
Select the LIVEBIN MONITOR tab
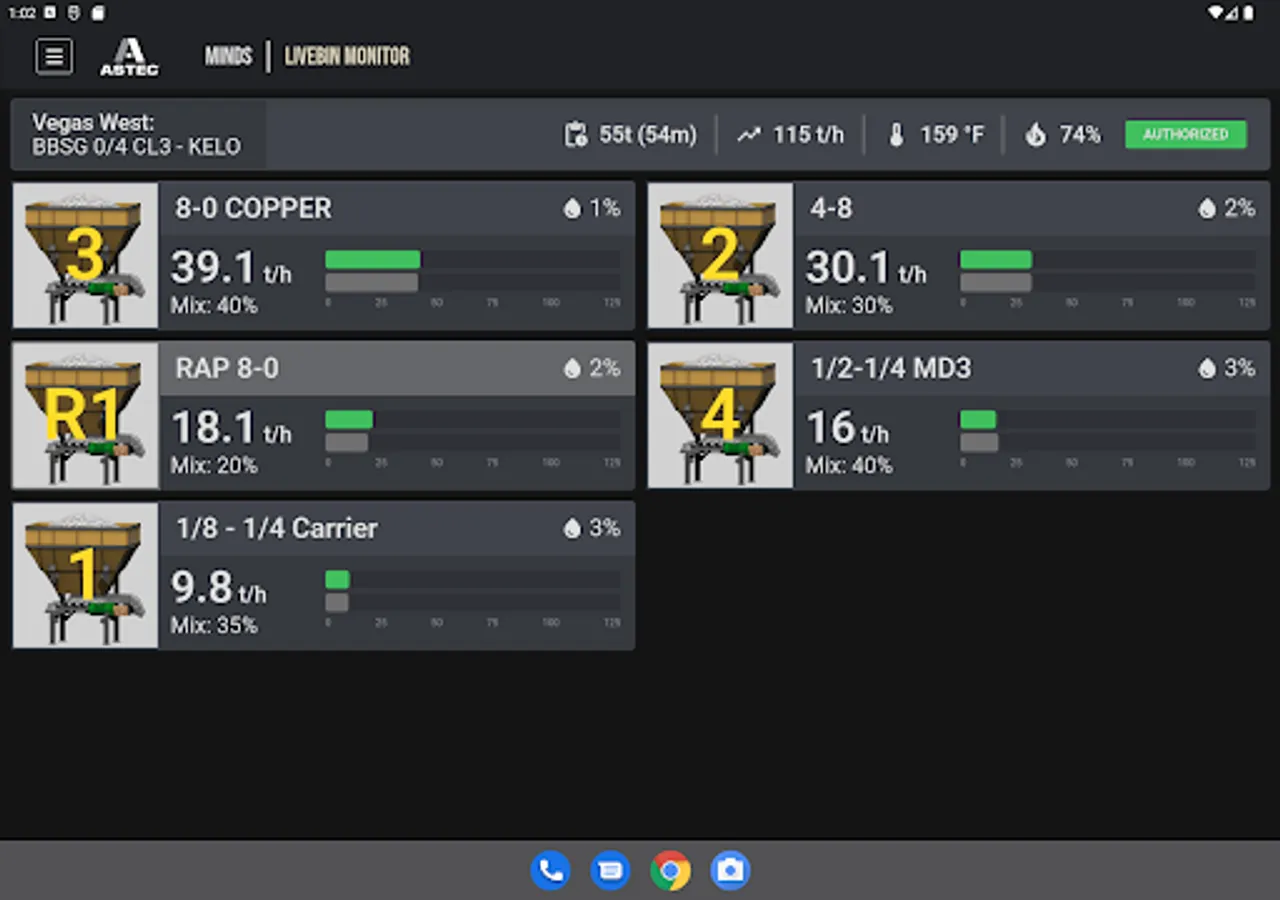[x=347, y=56]
